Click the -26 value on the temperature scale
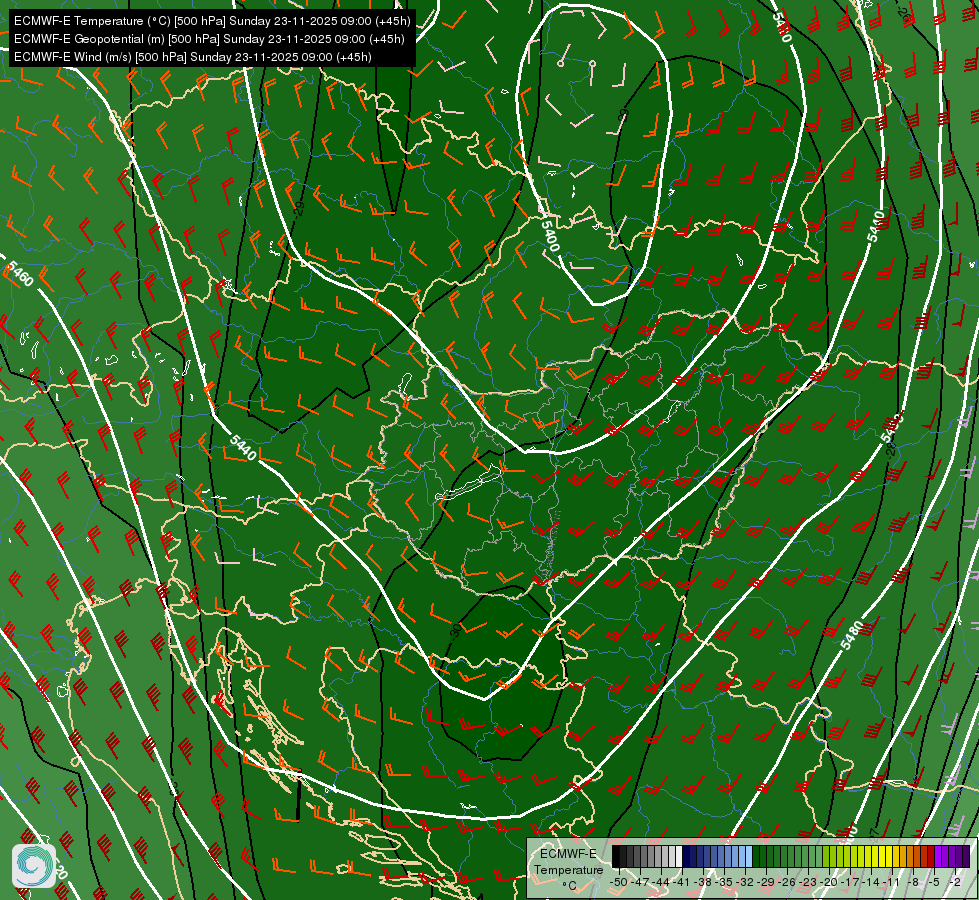Image resolution: width=979 pixels, height=900 pixels. (x=787, y=882)
